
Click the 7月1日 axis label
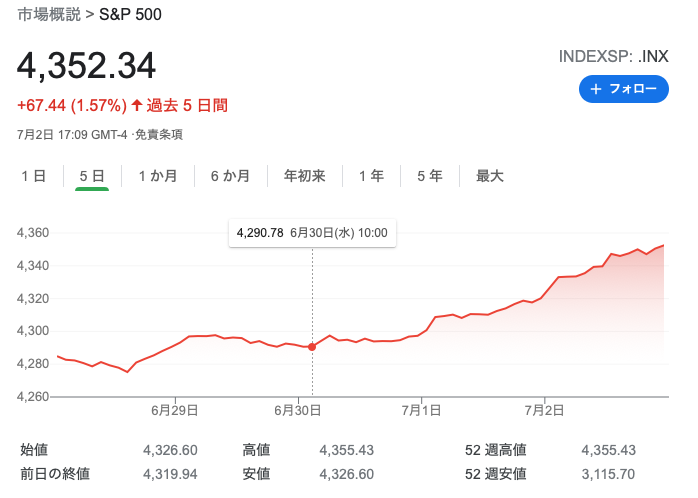(421, 410)
